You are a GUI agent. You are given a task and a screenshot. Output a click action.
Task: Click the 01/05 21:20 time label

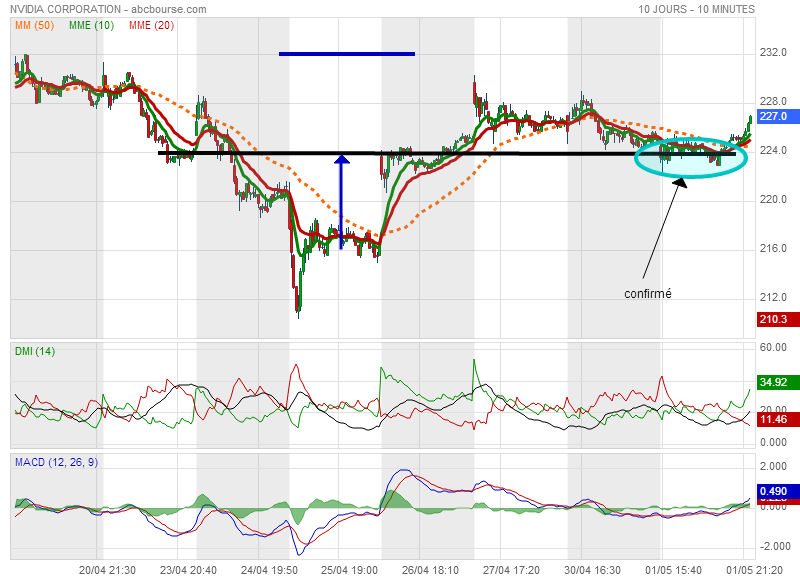(x=754, y=570)
